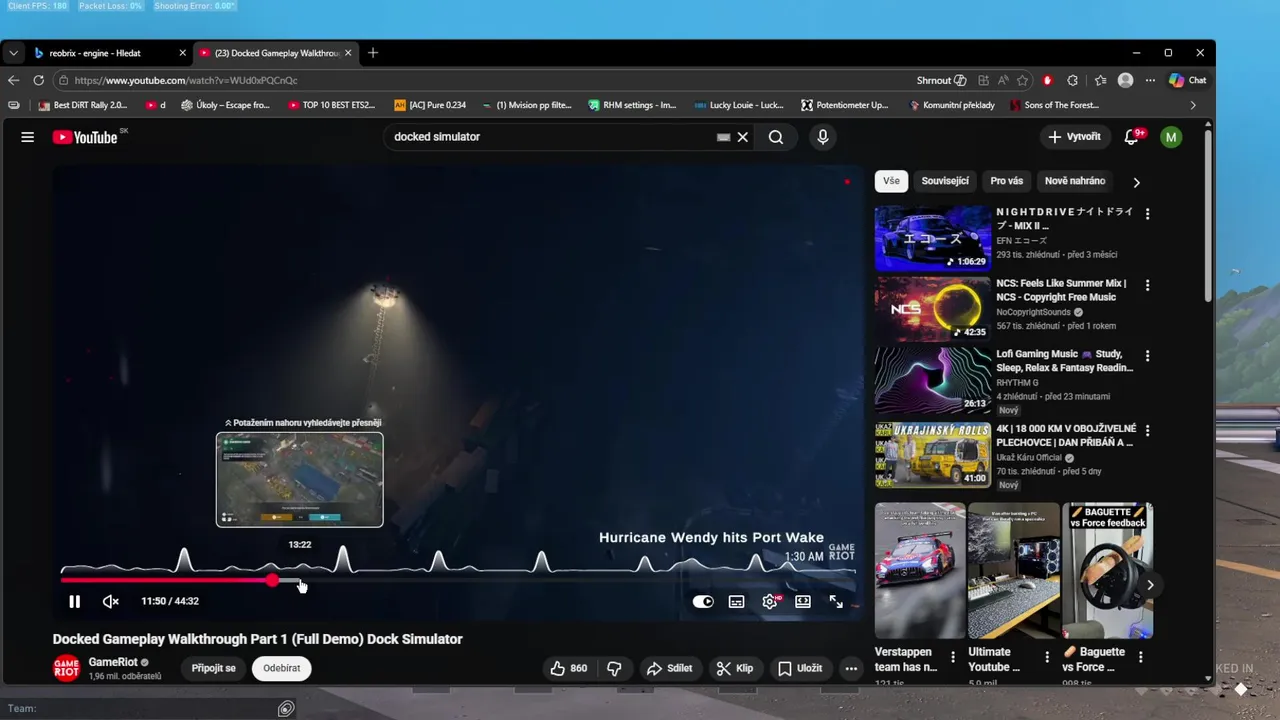Image resolution: width=1280 pixels, height=720 pixels.
Task: Enter fullscreen mode
Action: (x=836, y=601)
